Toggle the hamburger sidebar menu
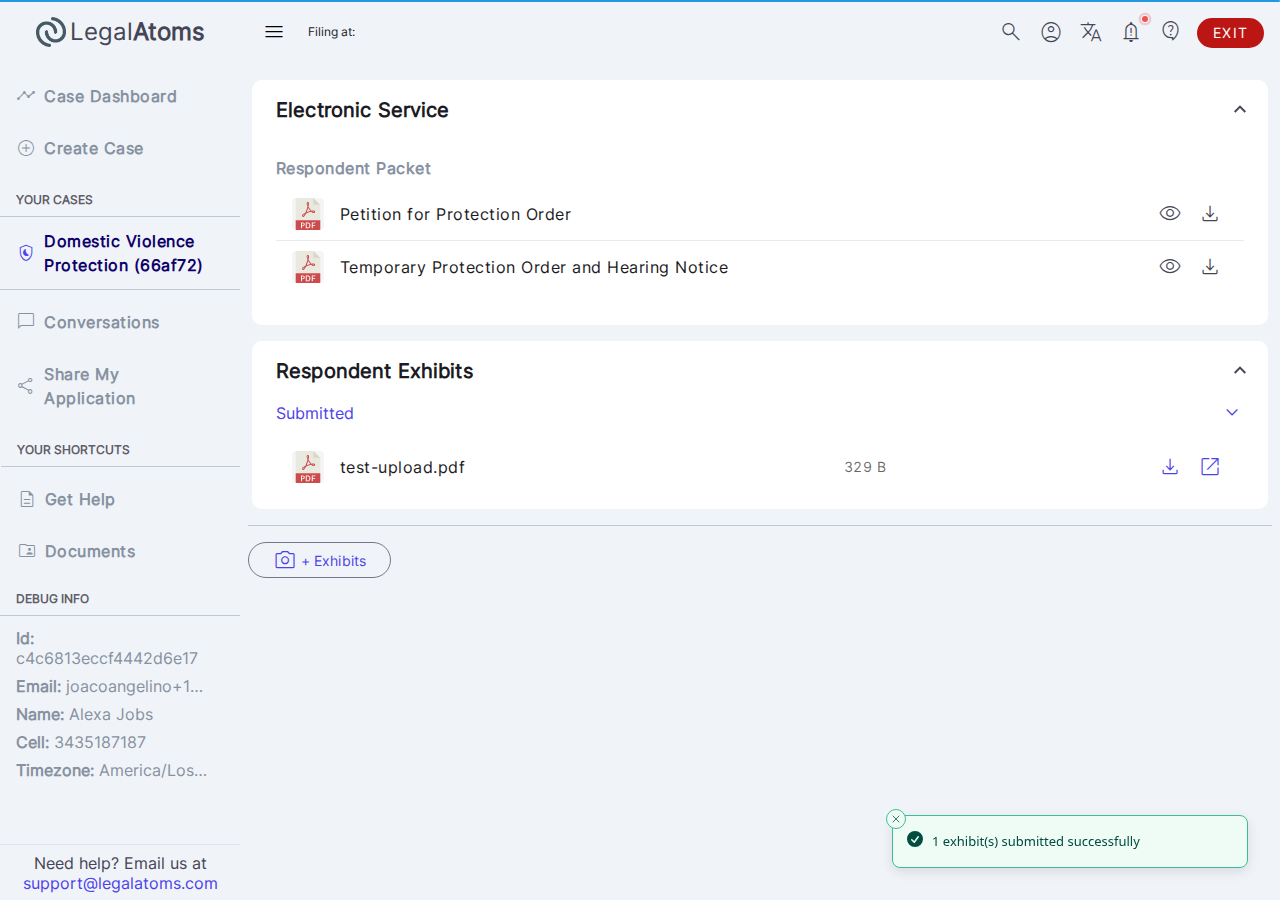 tap(274, 32)
